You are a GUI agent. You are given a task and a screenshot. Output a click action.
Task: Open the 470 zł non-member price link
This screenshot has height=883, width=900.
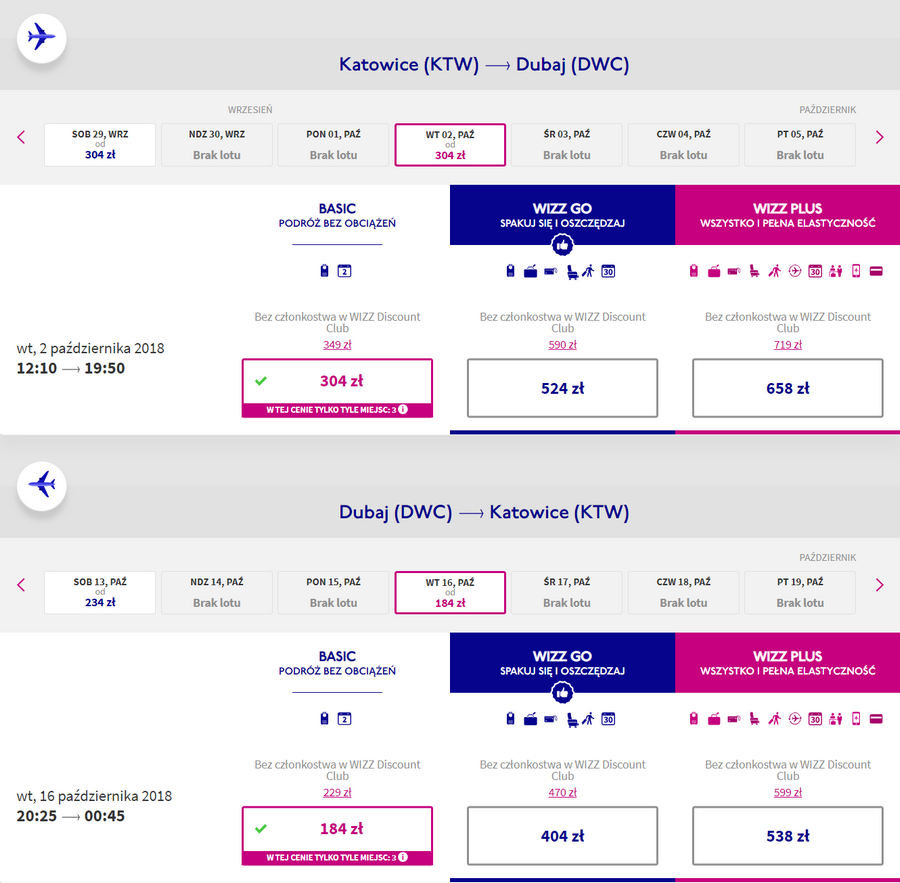(x=562, y=792)
